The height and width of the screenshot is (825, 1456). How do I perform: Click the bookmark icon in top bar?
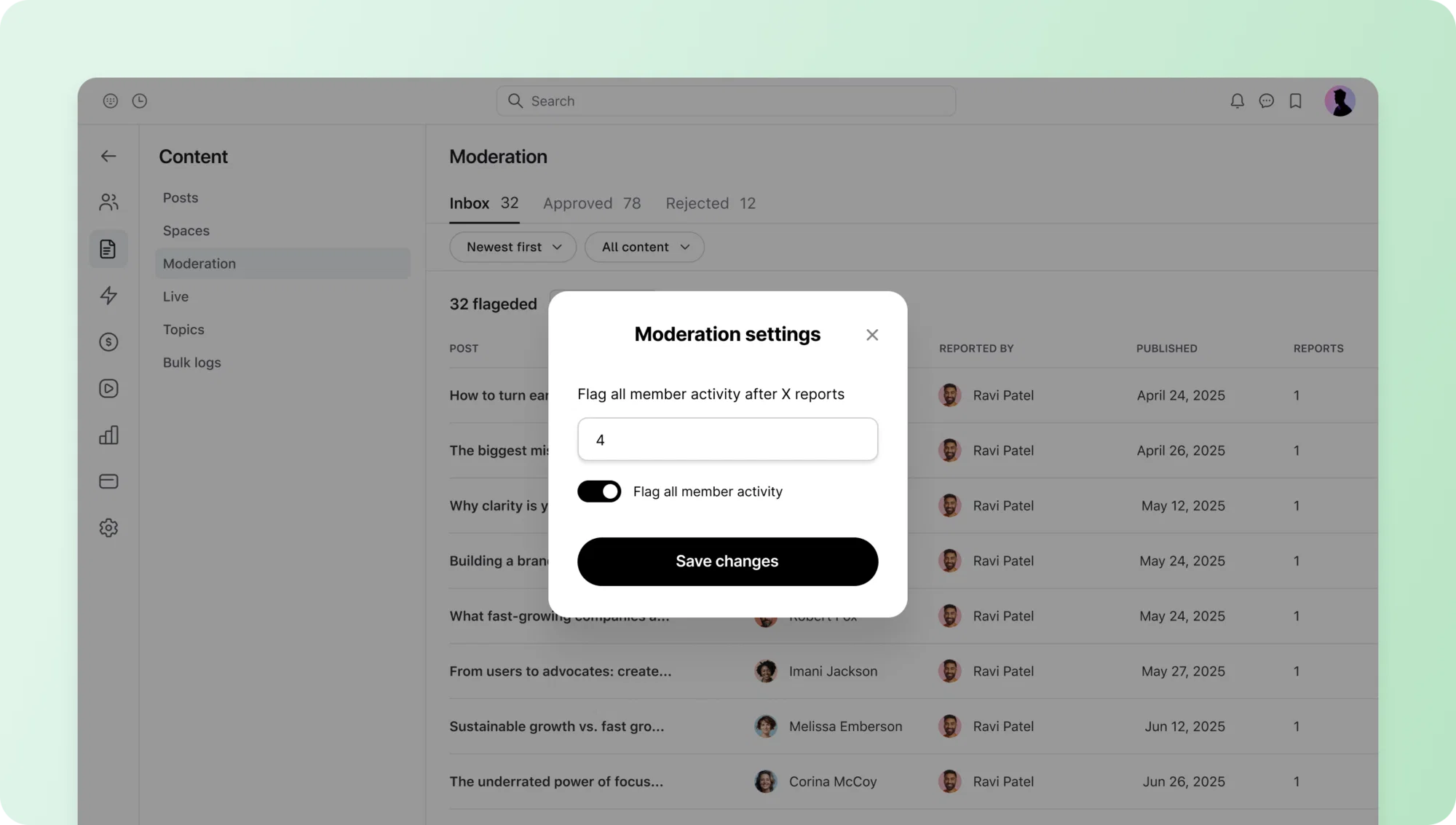point(1295,101)
